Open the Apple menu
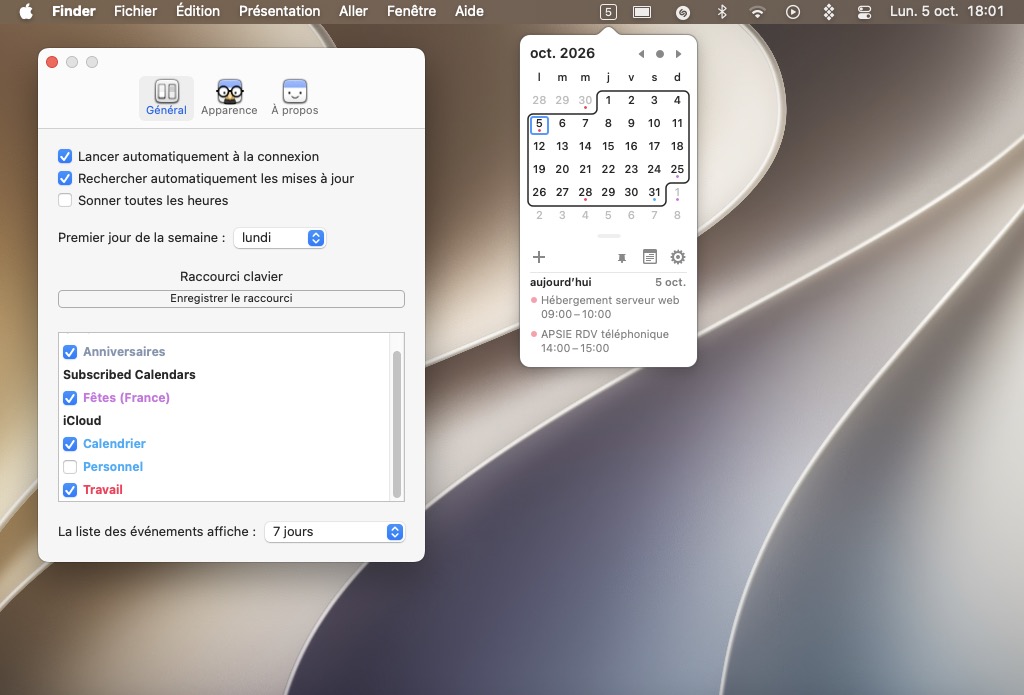This screenshot has height=695, width=1024. tap(26, 11)
